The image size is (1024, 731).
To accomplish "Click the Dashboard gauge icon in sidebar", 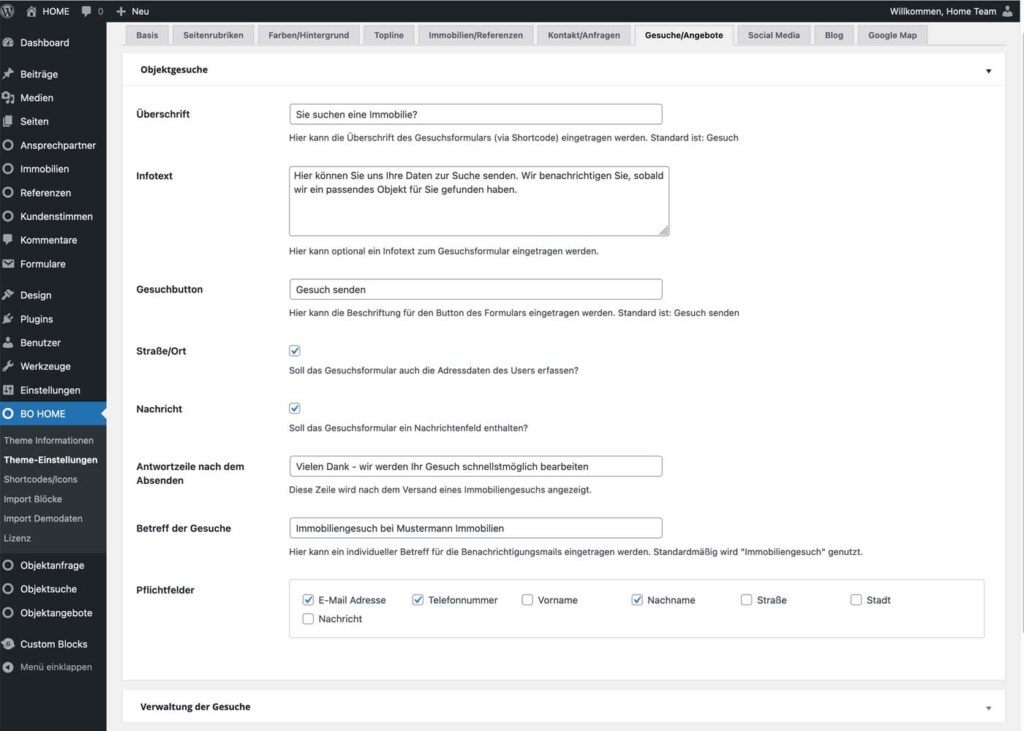I will pyautogui.click(x=9, y=43).
